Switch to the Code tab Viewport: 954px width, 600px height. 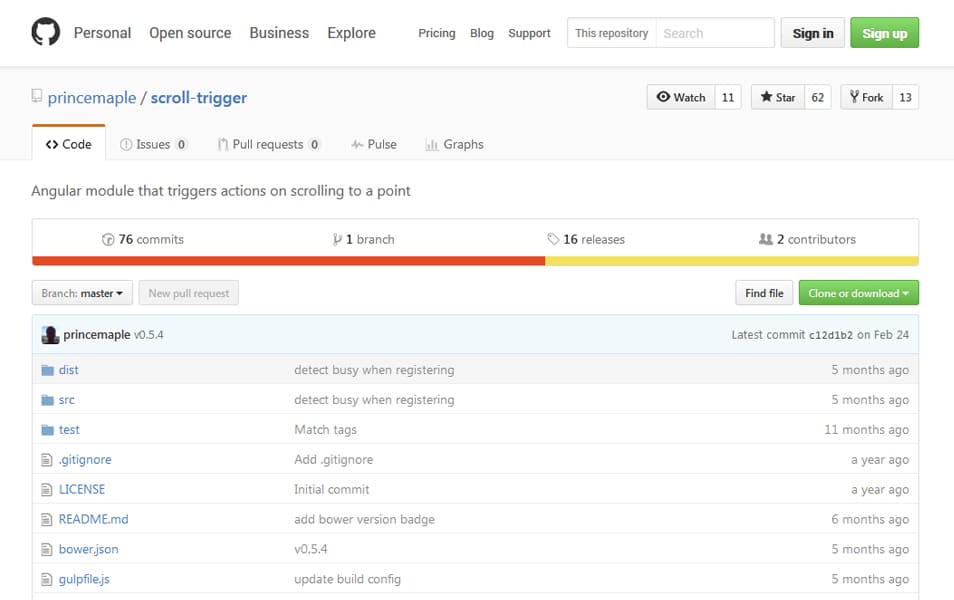click(69, 144)
